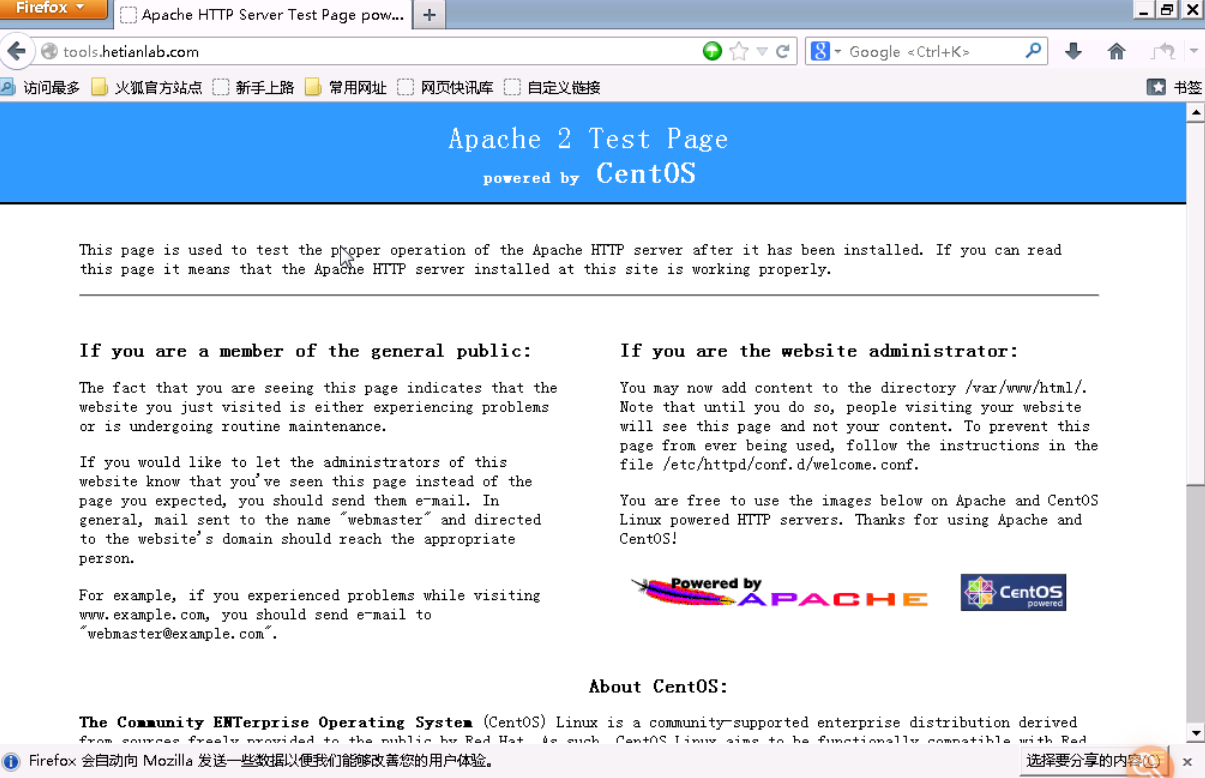Click the 'webmaster@example.com' text
The image size is (1205, 778).
[176, 634]
